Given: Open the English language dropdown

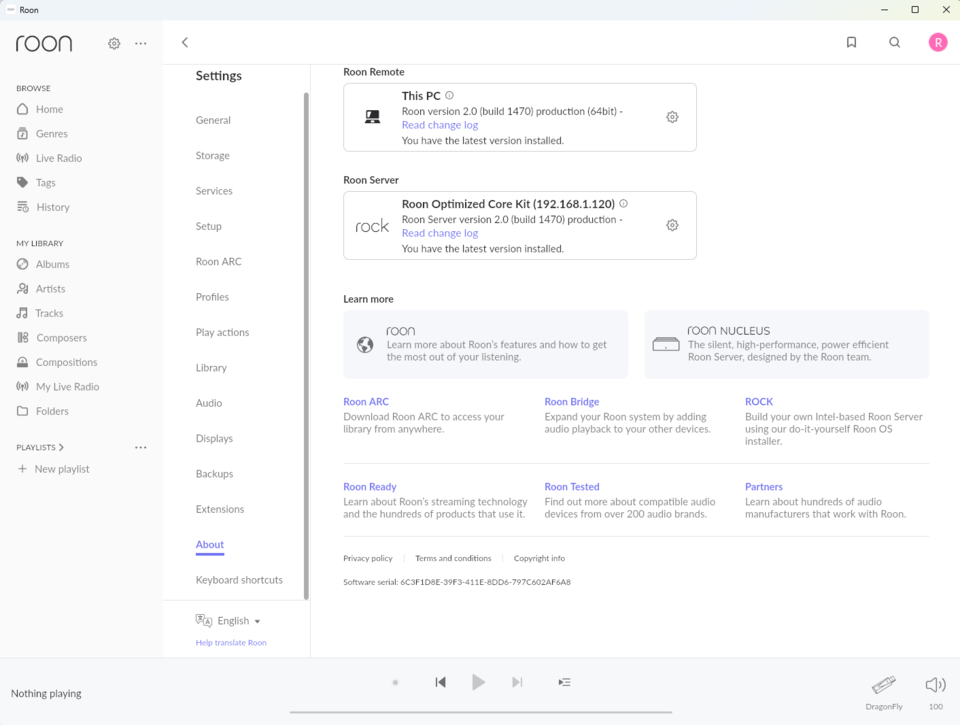Looking at the screenshot, I should click(x=228, y=620).
